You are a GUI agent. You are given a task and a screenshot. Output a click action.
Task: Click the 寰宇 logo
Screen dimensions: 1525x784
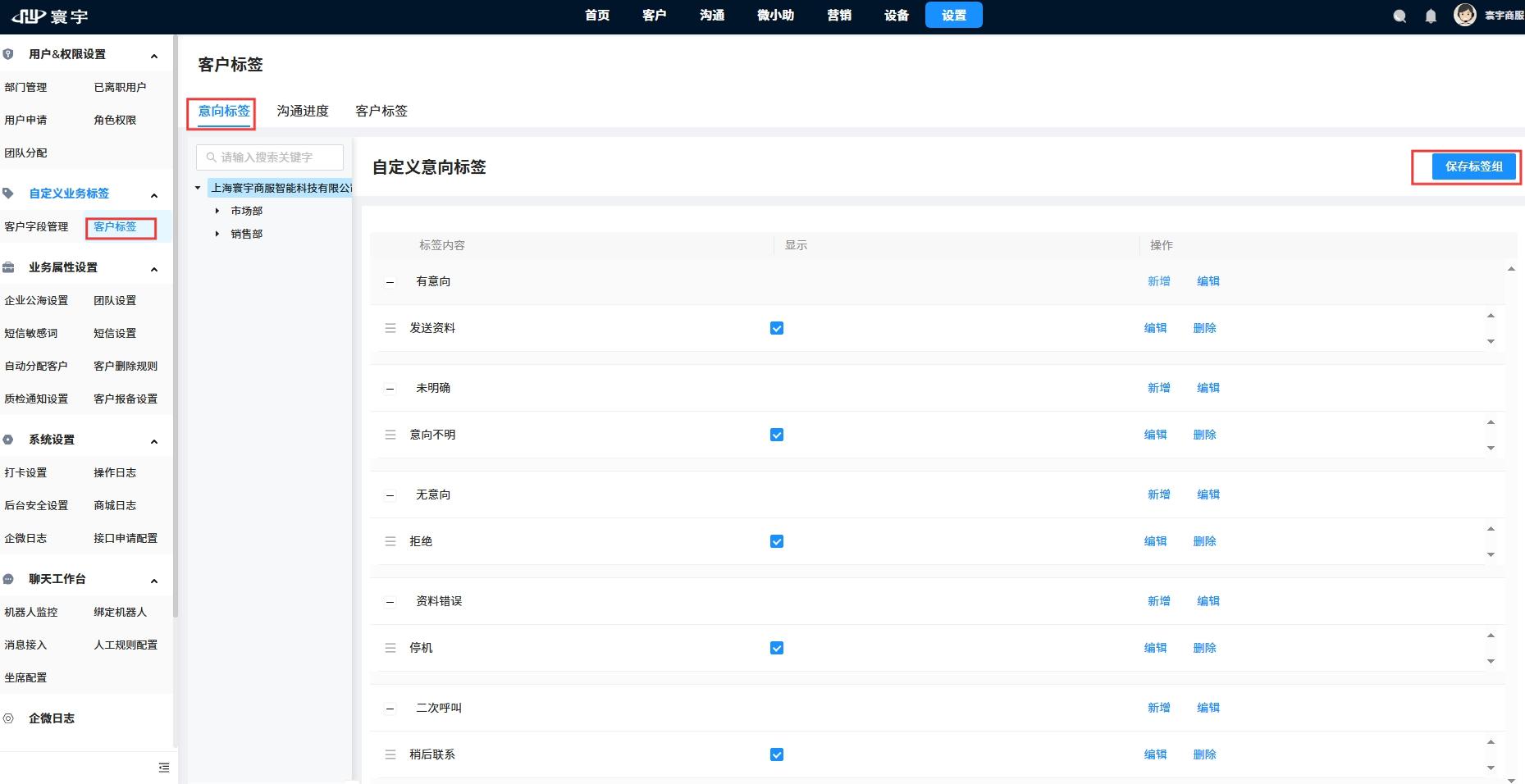(50, 16)
